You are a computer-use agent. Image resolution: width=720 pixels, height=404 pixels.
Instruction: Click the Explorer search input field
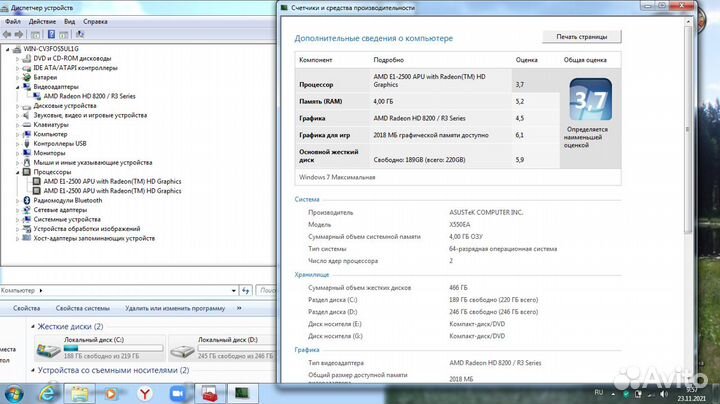click(x=266, y=291)
